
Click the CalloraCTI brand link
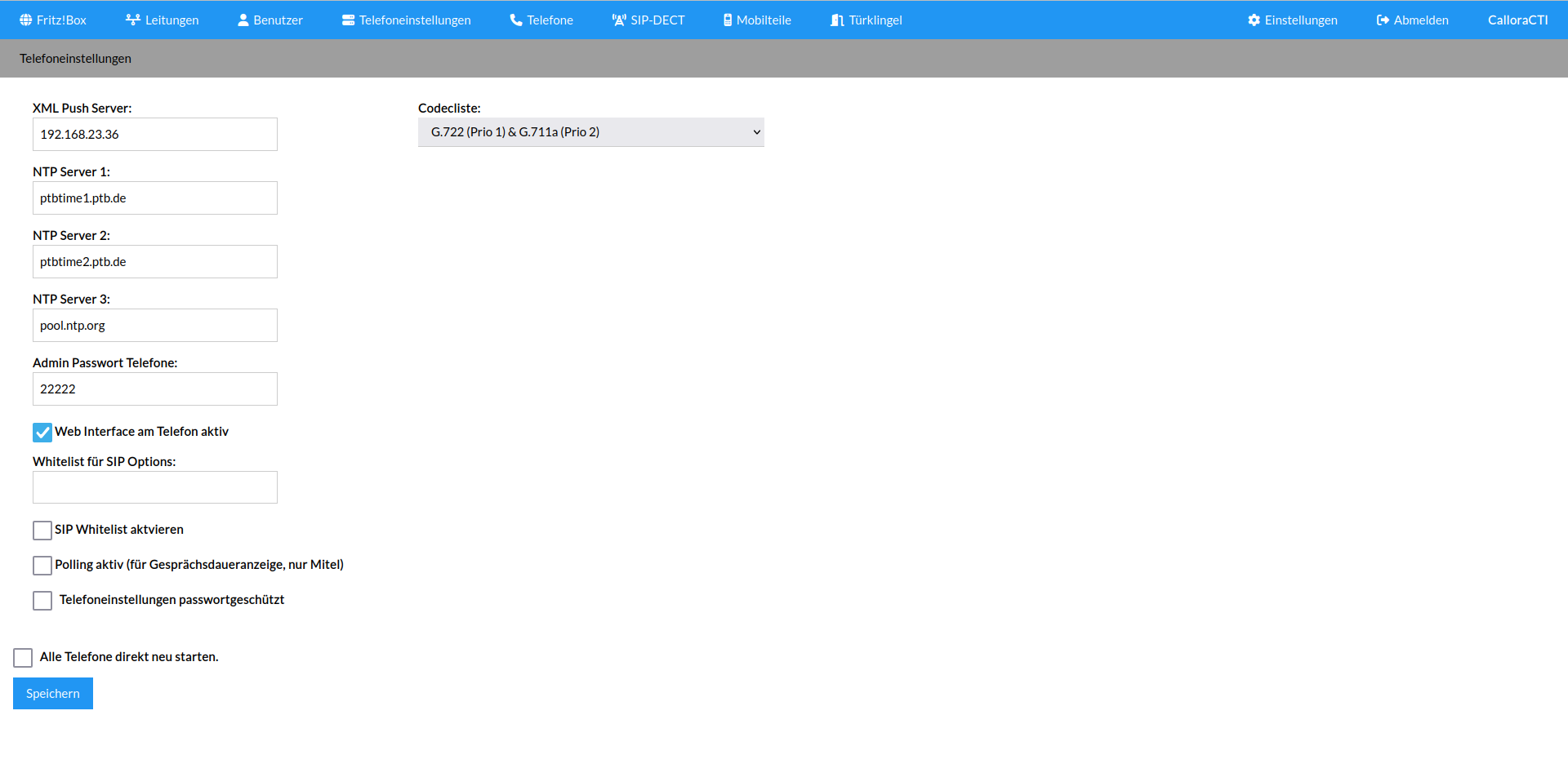pos(1517,20)
